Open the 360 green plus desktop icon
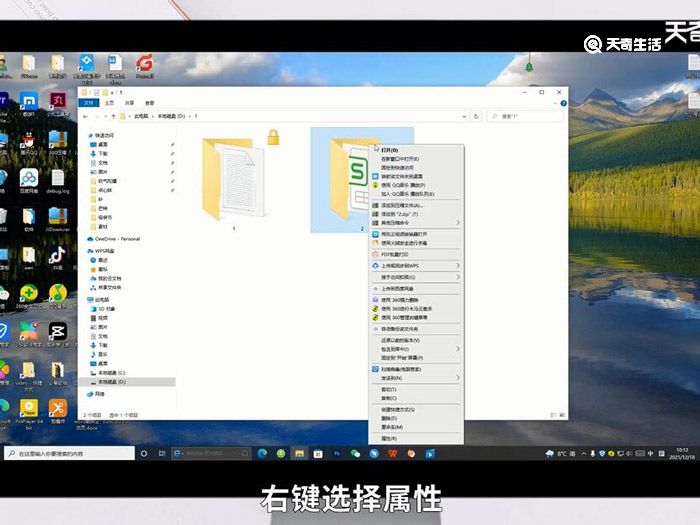The image size is (700, 525). (29, 296)
